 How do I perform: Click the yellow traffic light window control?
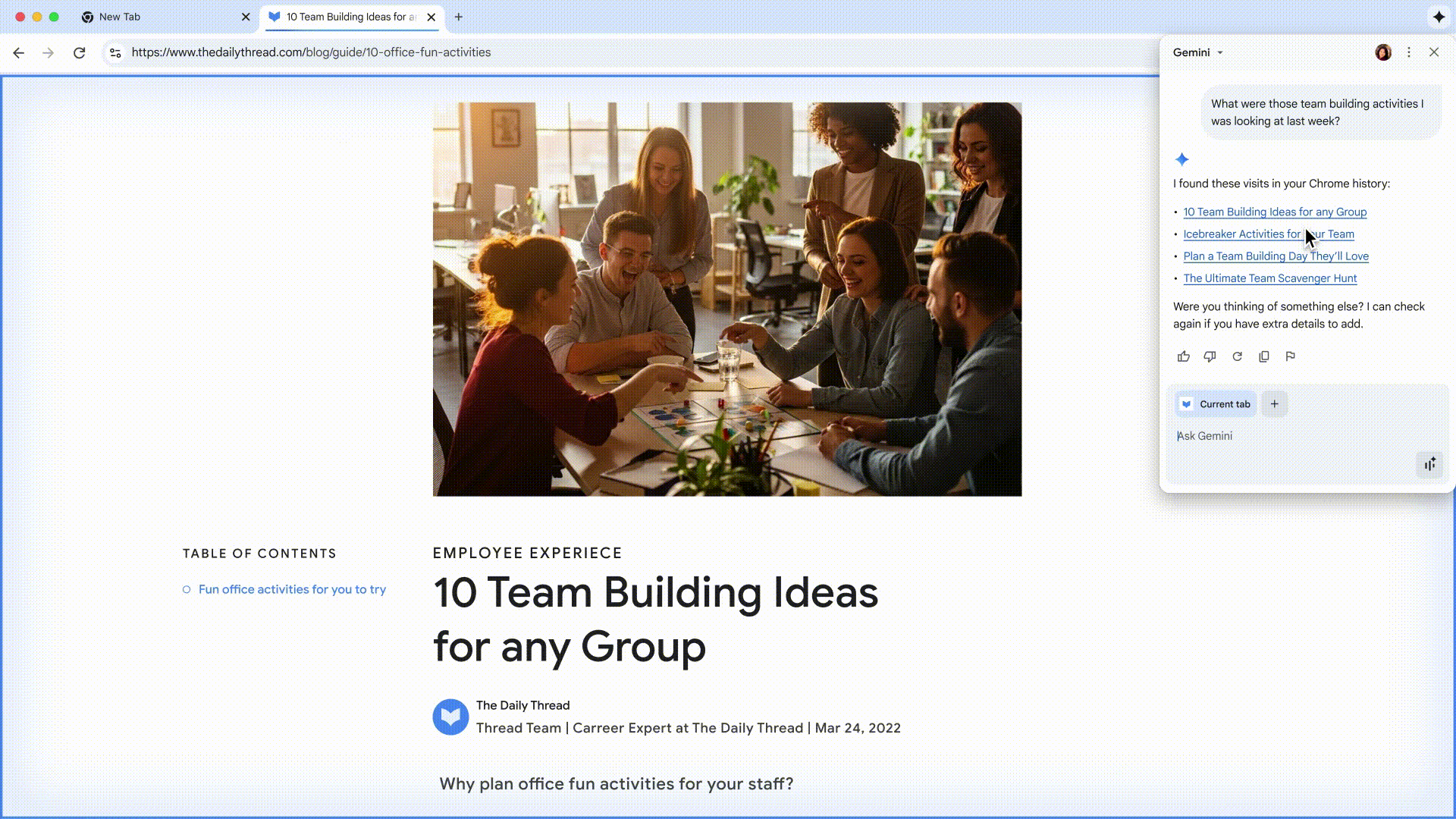[37, 17]
